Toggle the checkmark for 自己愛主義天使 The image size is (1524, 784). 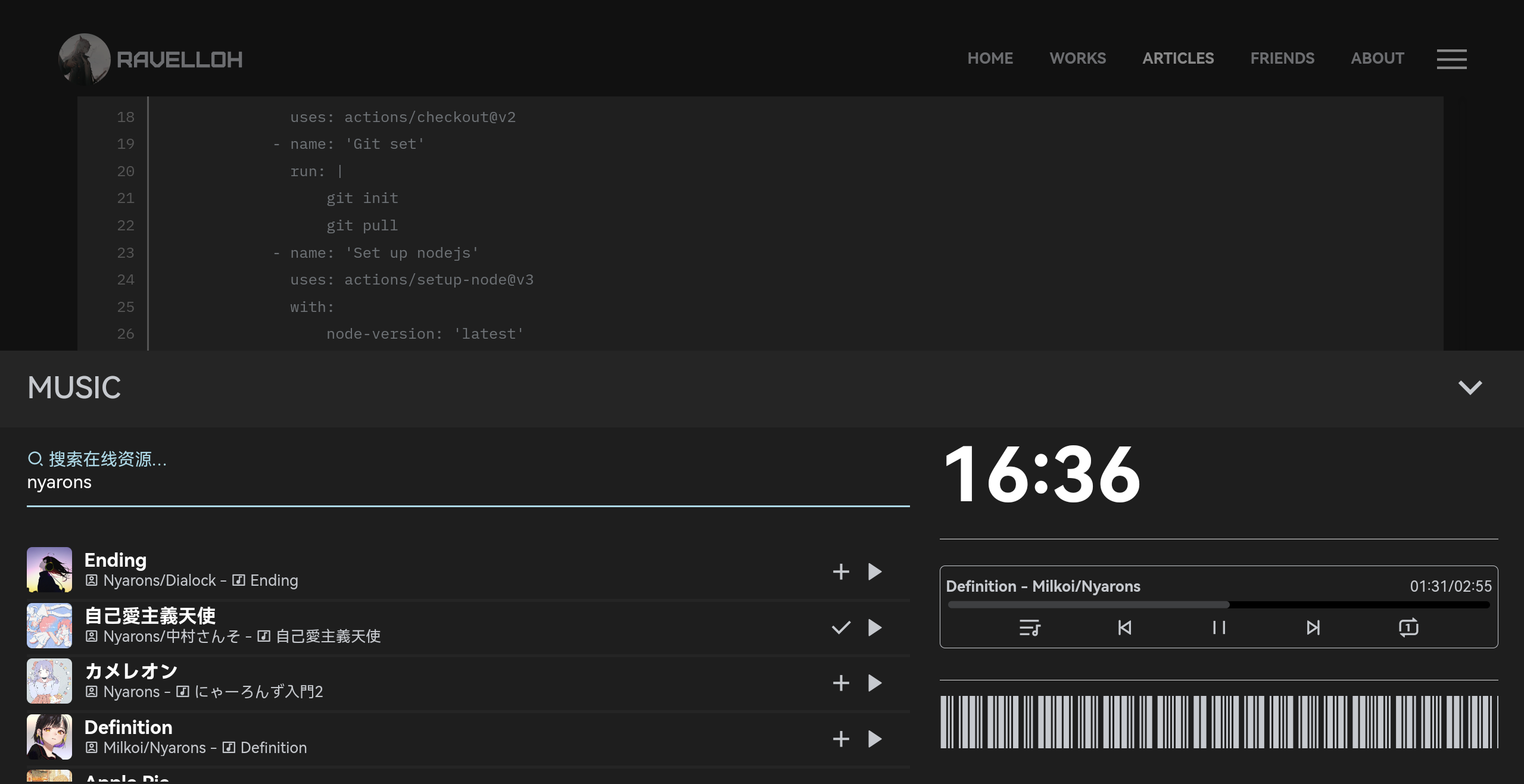point(840,627)
